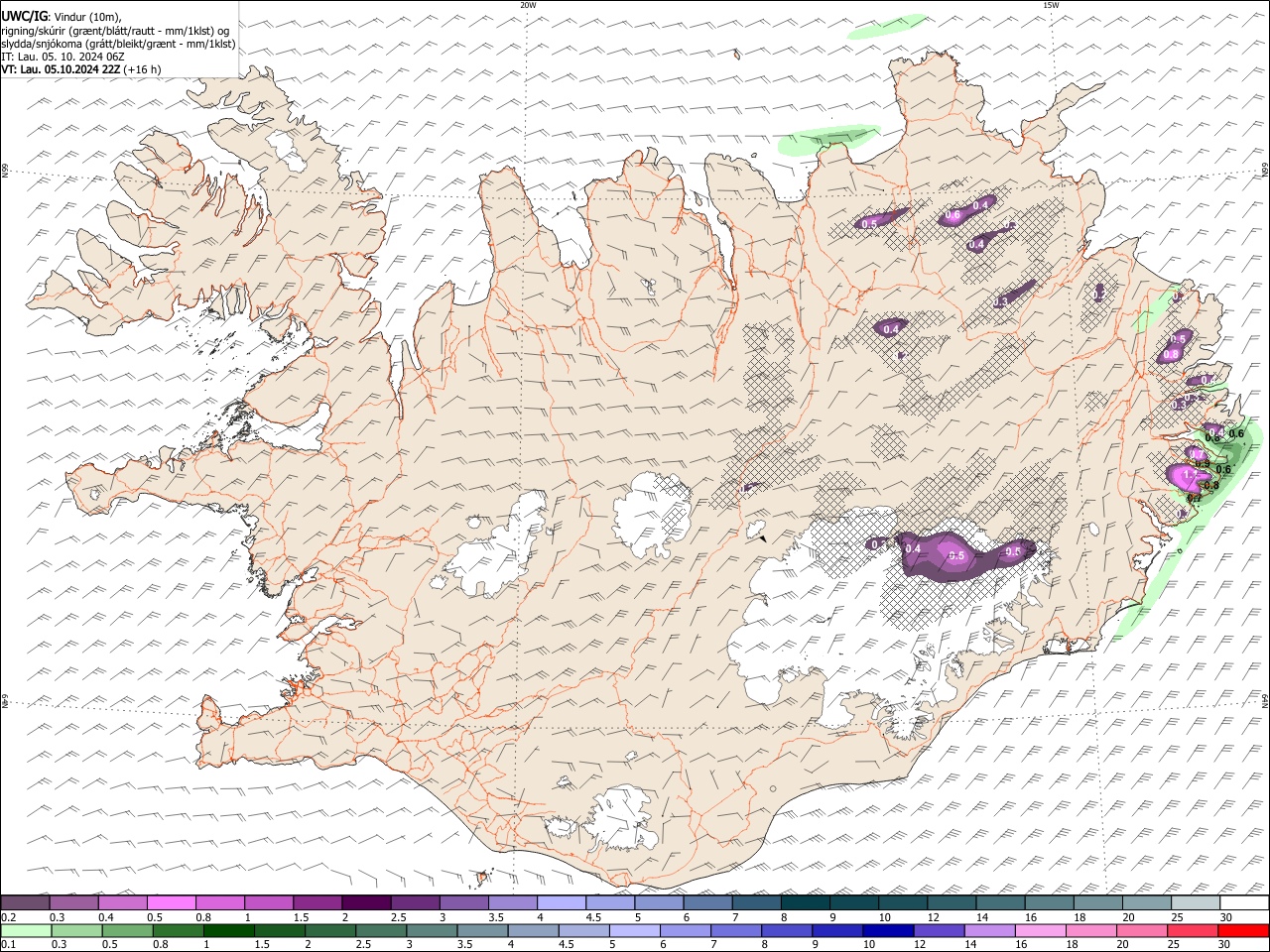The image size is (1270, 952).
Task: Select the upper legend swatch starting at 3.5
Action: 513,903
